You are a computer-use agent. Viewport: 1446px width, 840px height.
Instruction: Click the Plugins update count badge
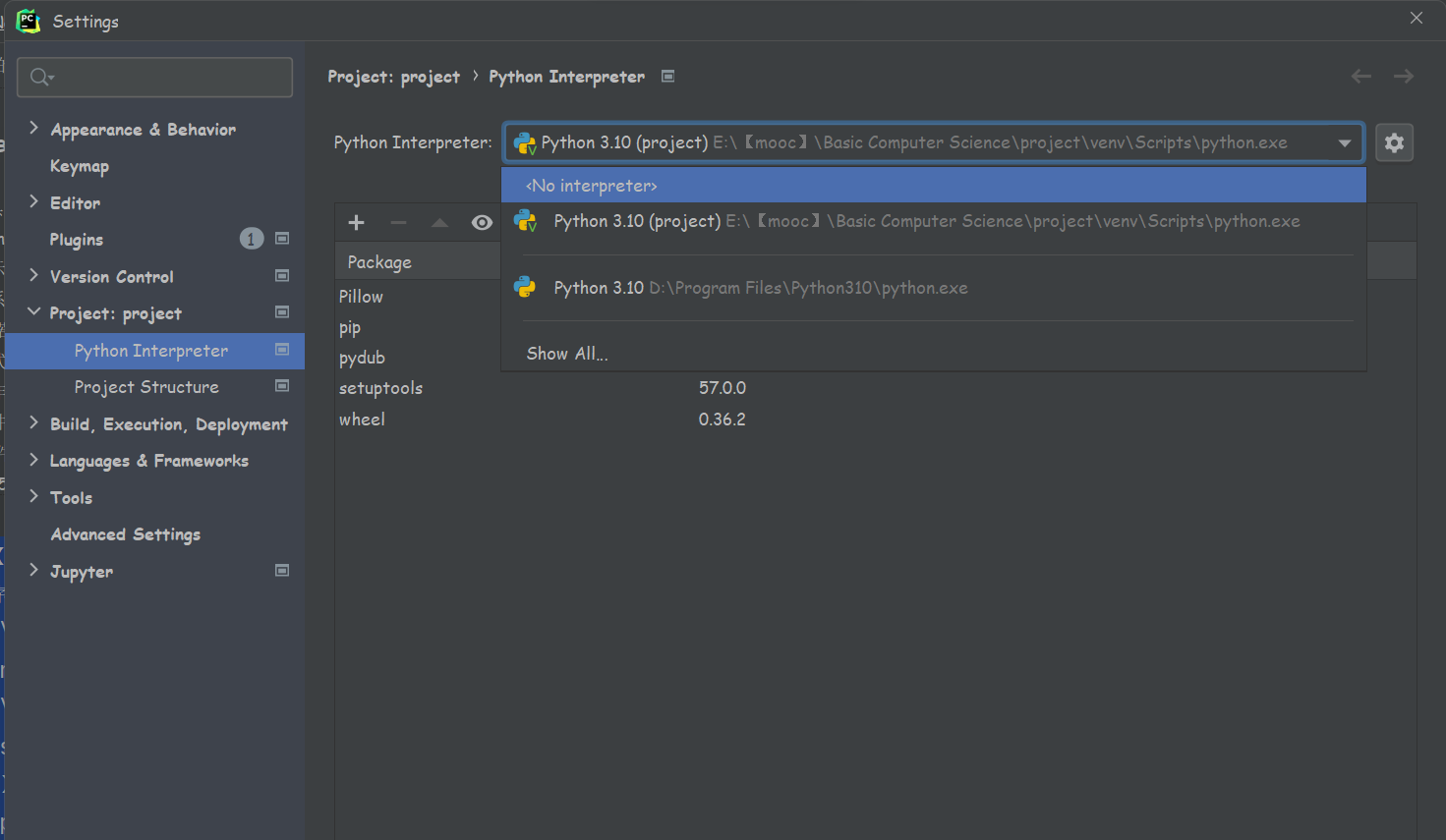pos(252,239)
